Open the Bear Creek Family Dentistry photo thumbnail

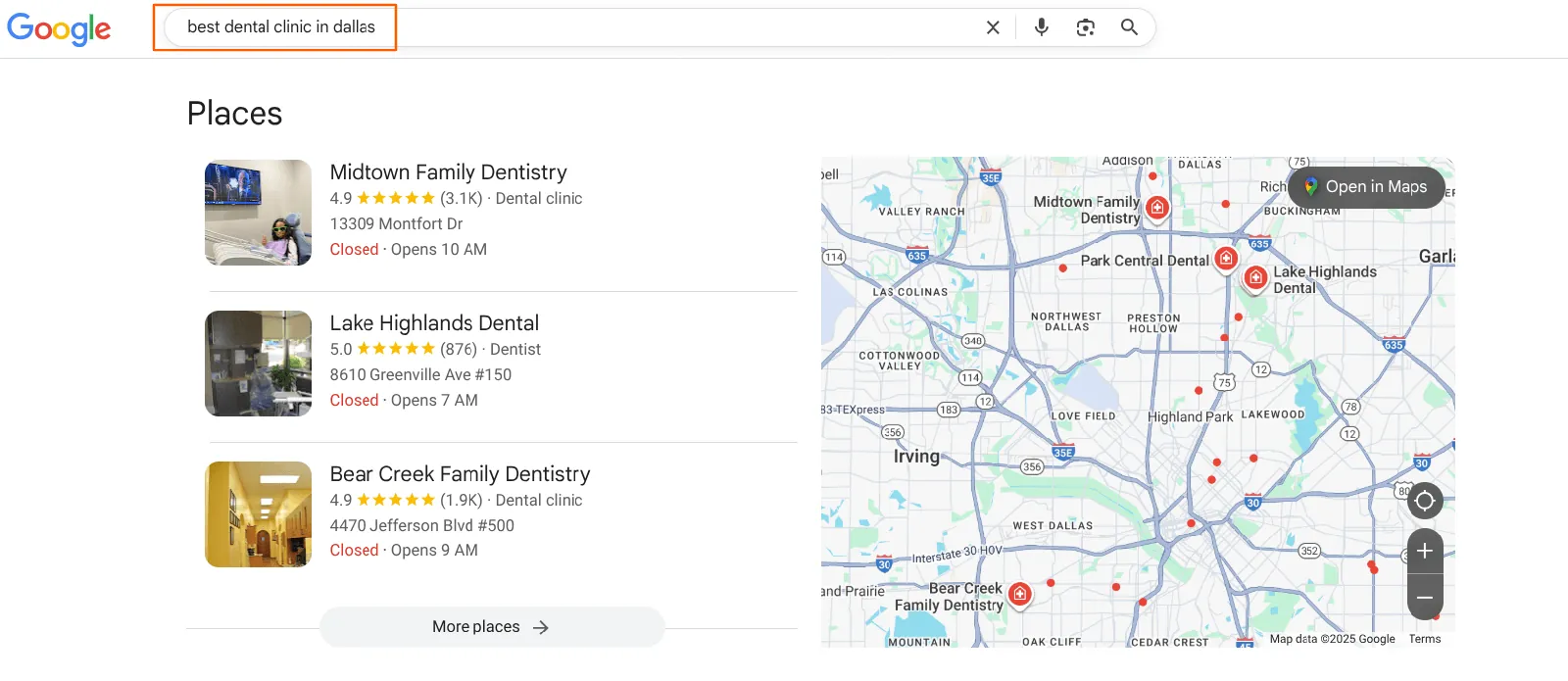coord(258,514)
